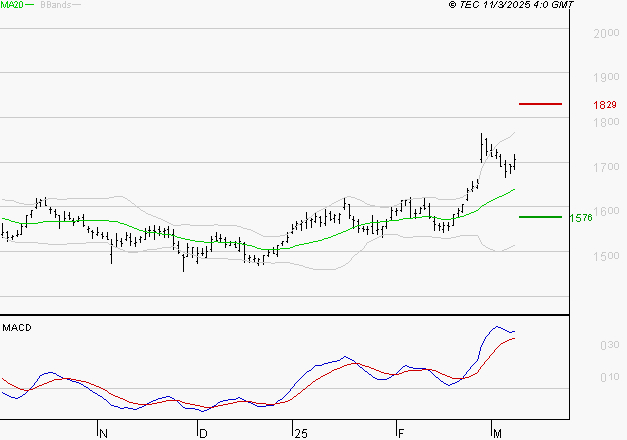Image resolution: width=627 pixels, height=440 pixels.
Task: Click the MACD panel title
Action: (17, 328)
